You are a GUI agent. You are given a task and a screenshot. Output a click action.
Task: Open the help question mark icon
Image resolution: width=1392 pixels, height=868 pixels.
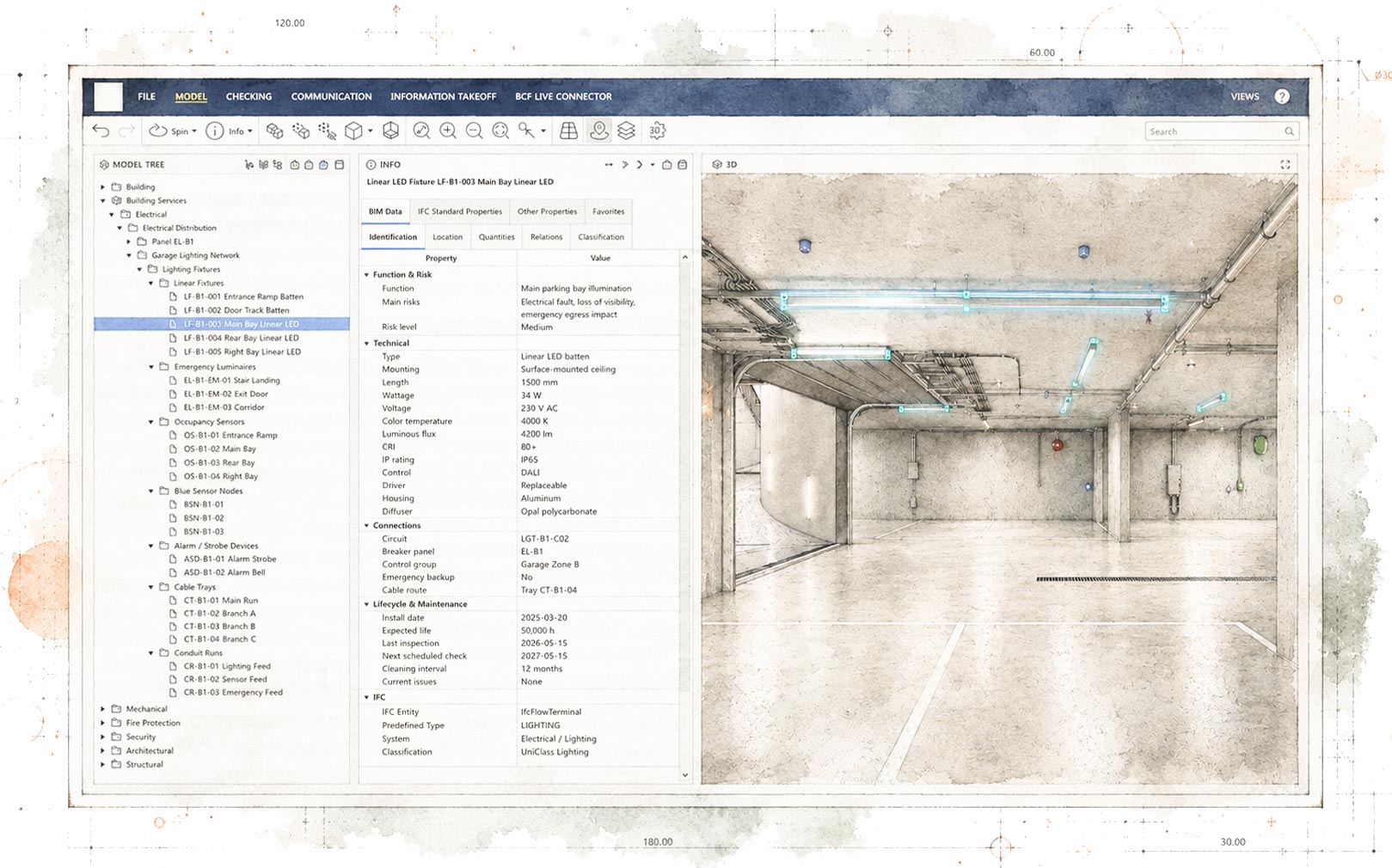[x=1282, y=96]
